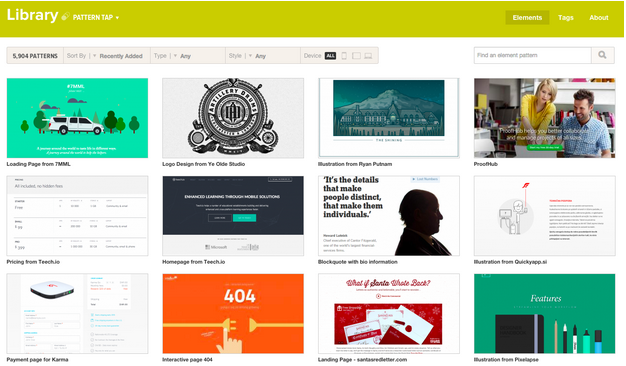Open the orange 404 page thumbnail

pyautogui.click(x=233, y=314)
